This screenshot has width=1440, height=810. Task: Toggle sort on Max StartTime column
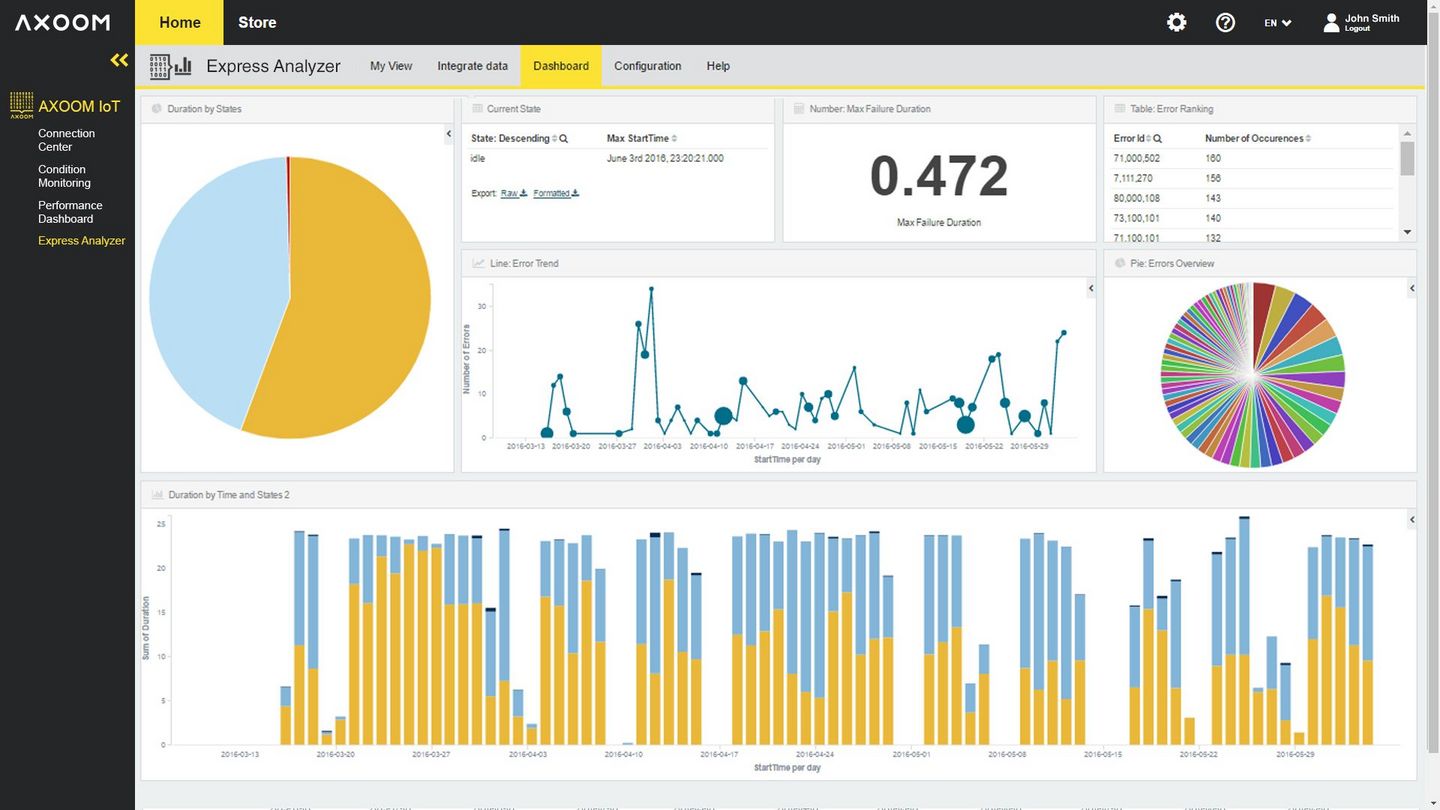pyautogui.click(x=674, y=139)
